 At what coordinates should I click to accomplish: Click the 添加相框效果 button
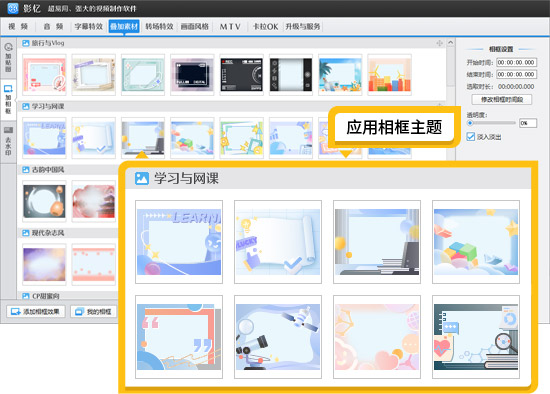pyautogui.click(x=36, y=311)
